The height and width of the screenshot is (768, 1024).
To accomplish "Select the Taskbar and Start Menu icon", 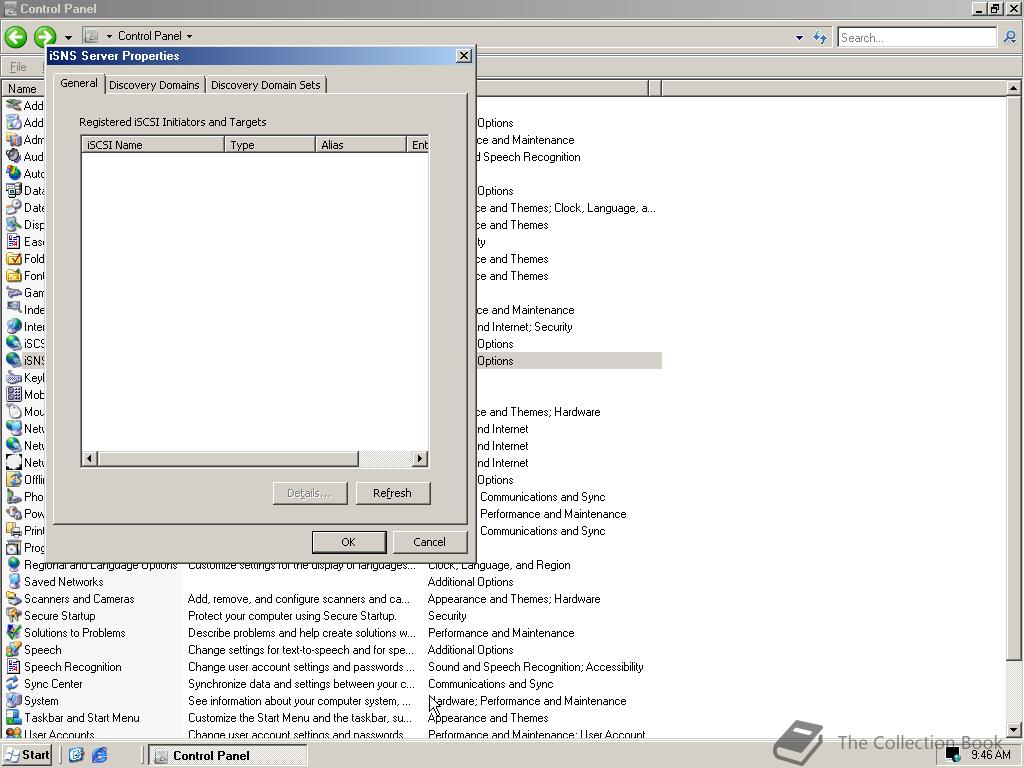I will click(13, 718).
